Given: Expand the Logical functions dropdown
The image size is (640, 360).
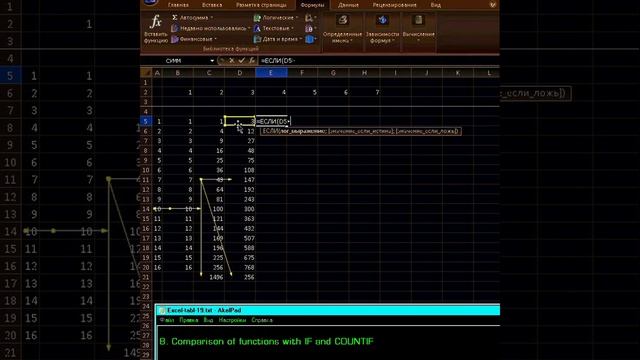Looking at the screenshot, I should tap(297, 18).
